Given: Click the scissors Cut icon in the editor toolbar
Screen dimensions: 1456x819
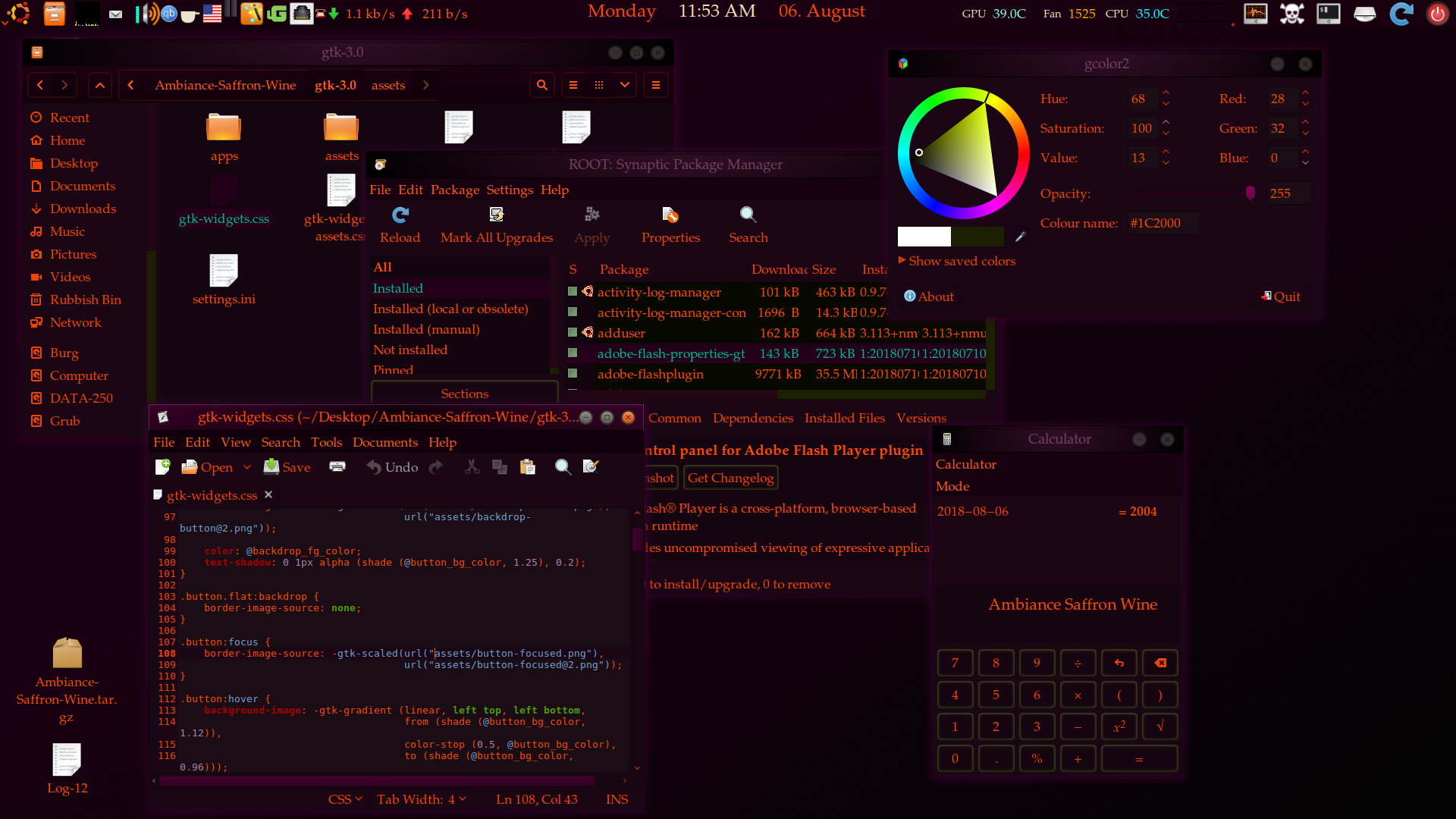Looking at the screenshot, I should pyautogui.click(x=472, y=466).
